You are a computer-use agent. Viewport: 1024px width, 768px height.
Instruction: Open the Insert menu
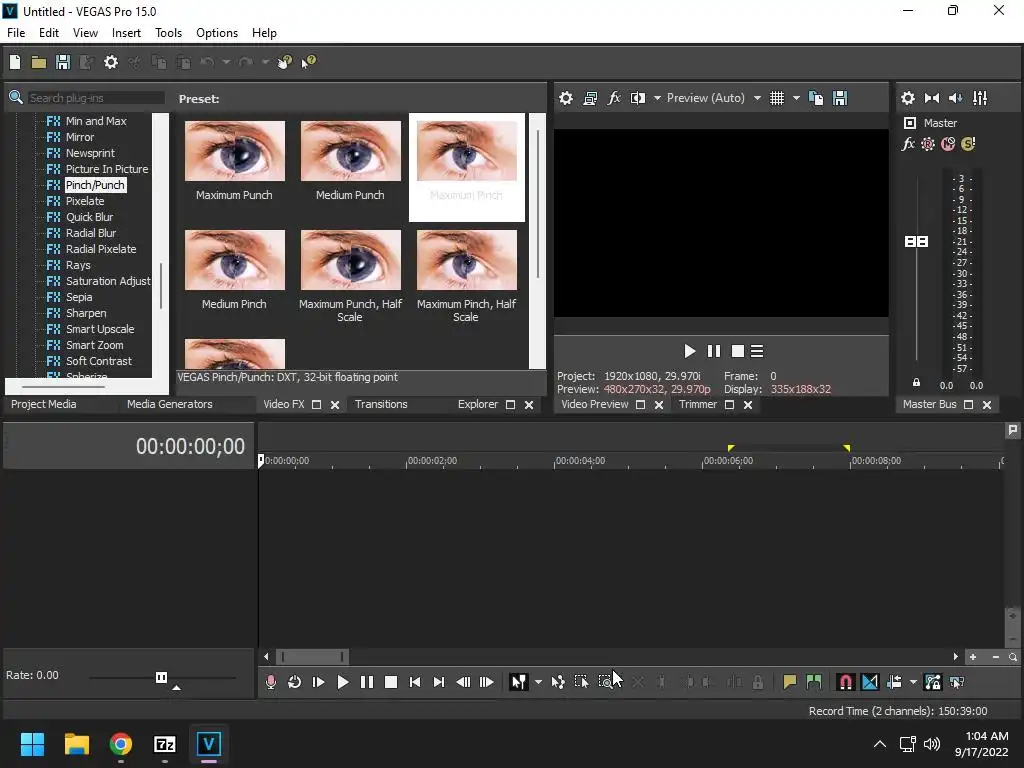coord(126,33)
